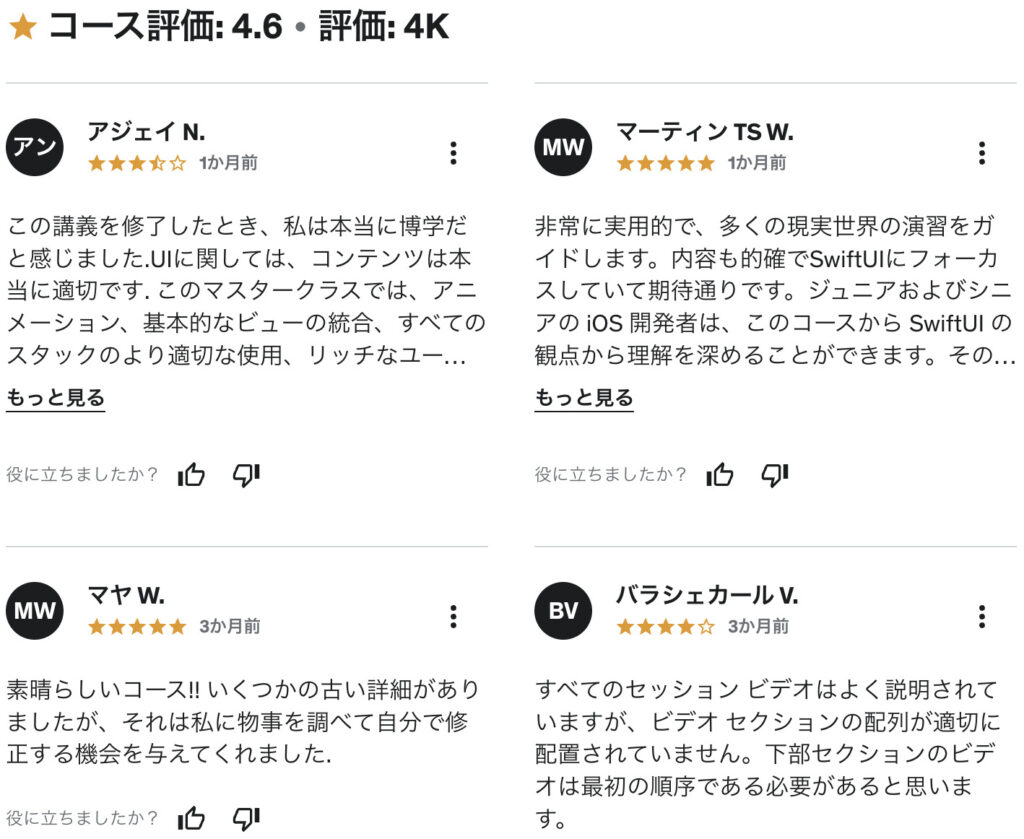Screen dimensions: 1024x839
Task: Expand マーティン TS W.'s review with もっと見る
Action: (584, 398)
